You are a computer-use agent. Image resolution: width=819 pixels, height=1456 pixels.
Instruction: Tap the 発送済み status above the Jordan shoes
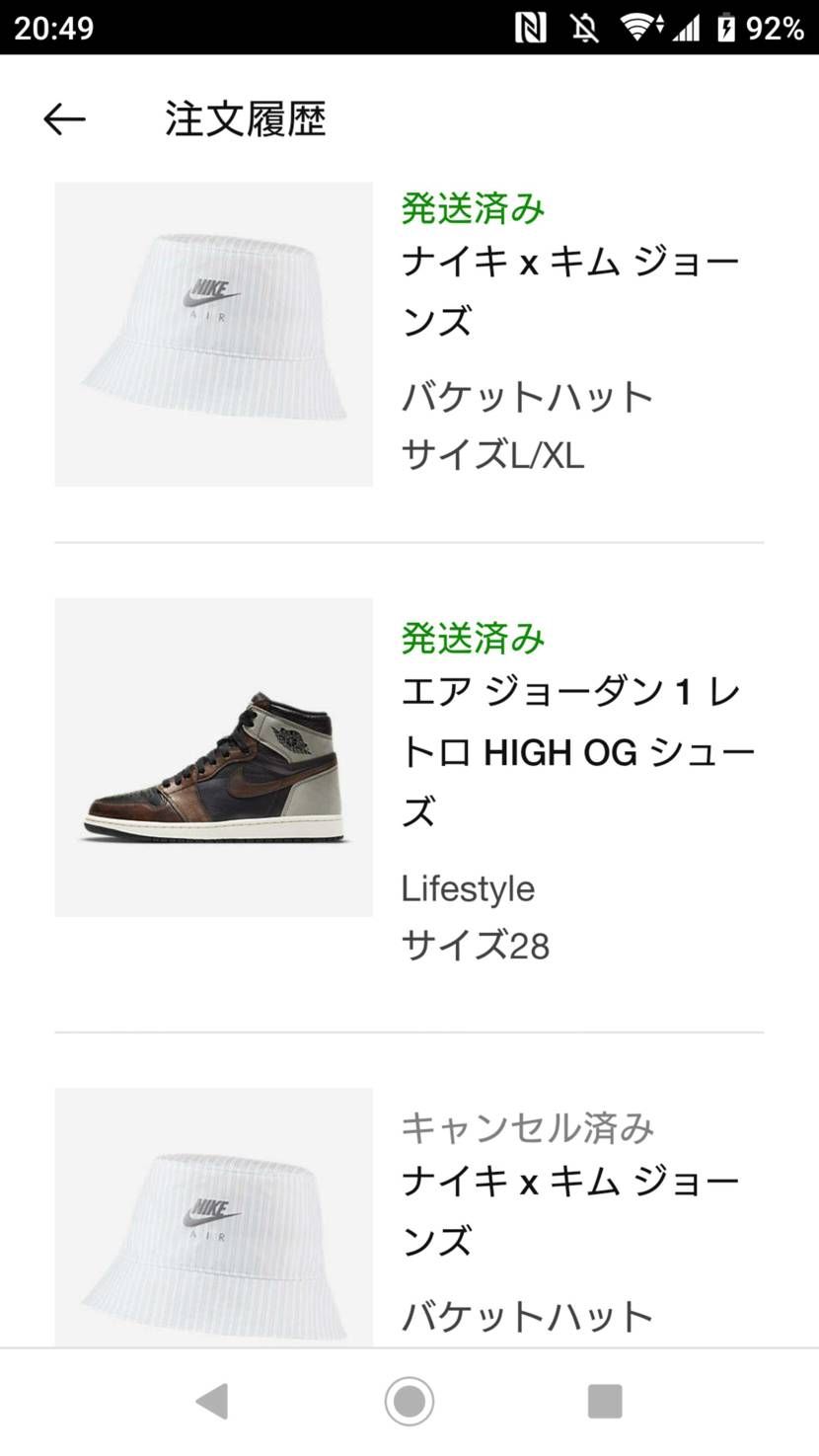click(473, 639)
